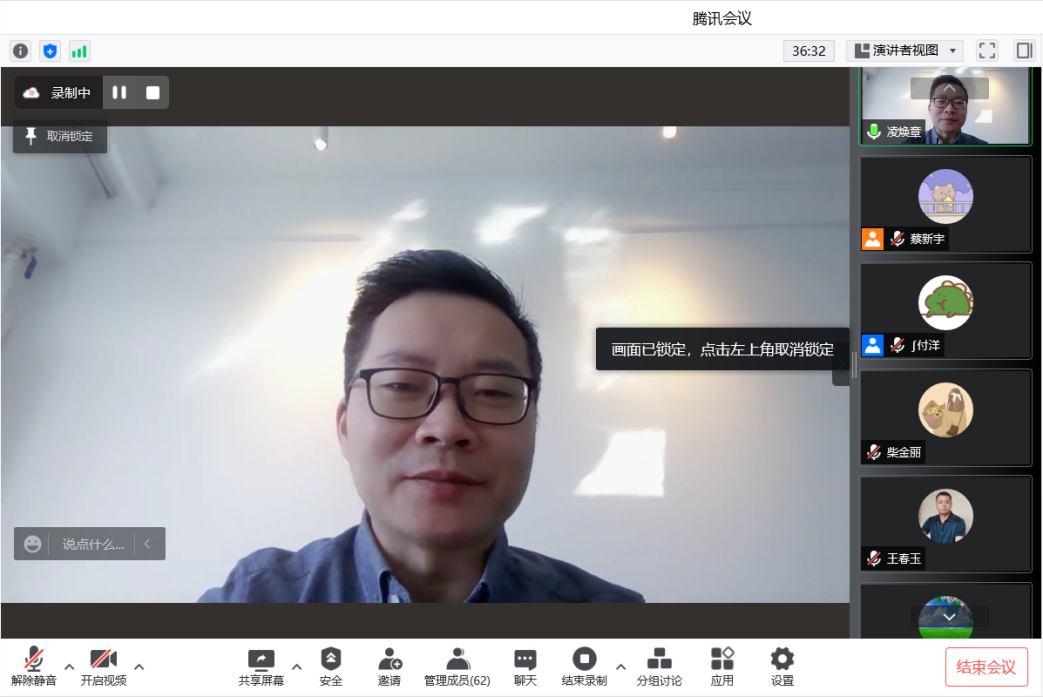1043x697 pixels.
Task: Open the meeting info icon
Action: tap(20, 51)
